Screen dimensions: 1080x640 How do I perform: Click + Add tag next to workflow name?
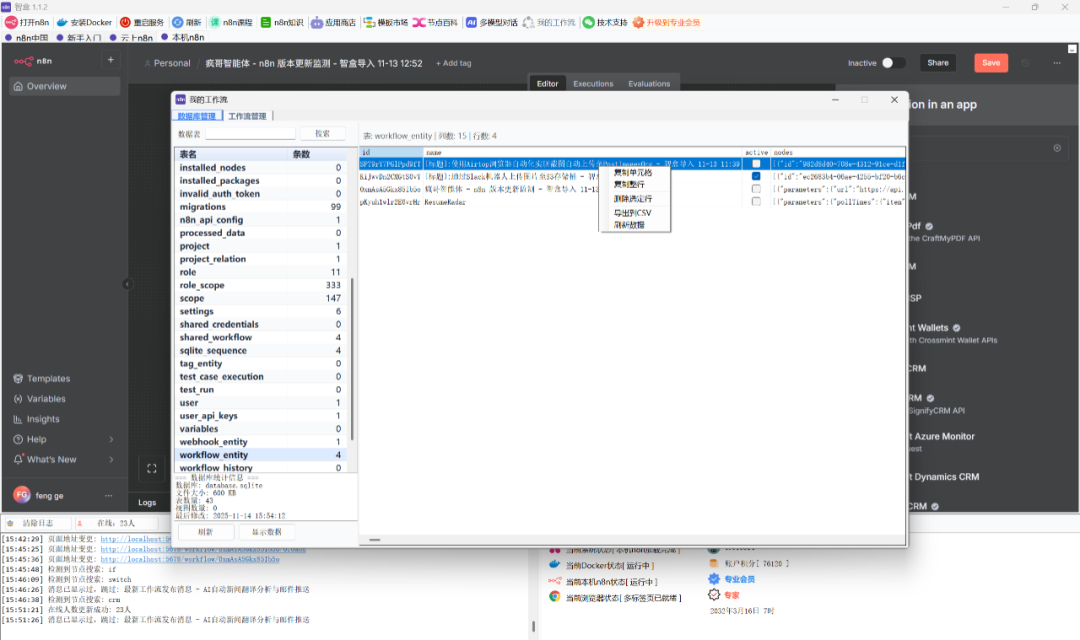(453, 63)
